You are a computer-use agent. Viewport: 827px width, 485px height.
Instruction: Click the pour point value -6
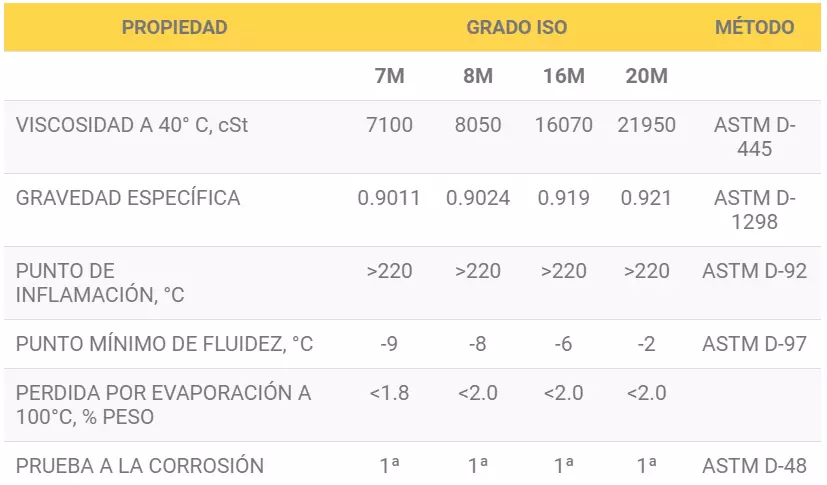(563, 344)
